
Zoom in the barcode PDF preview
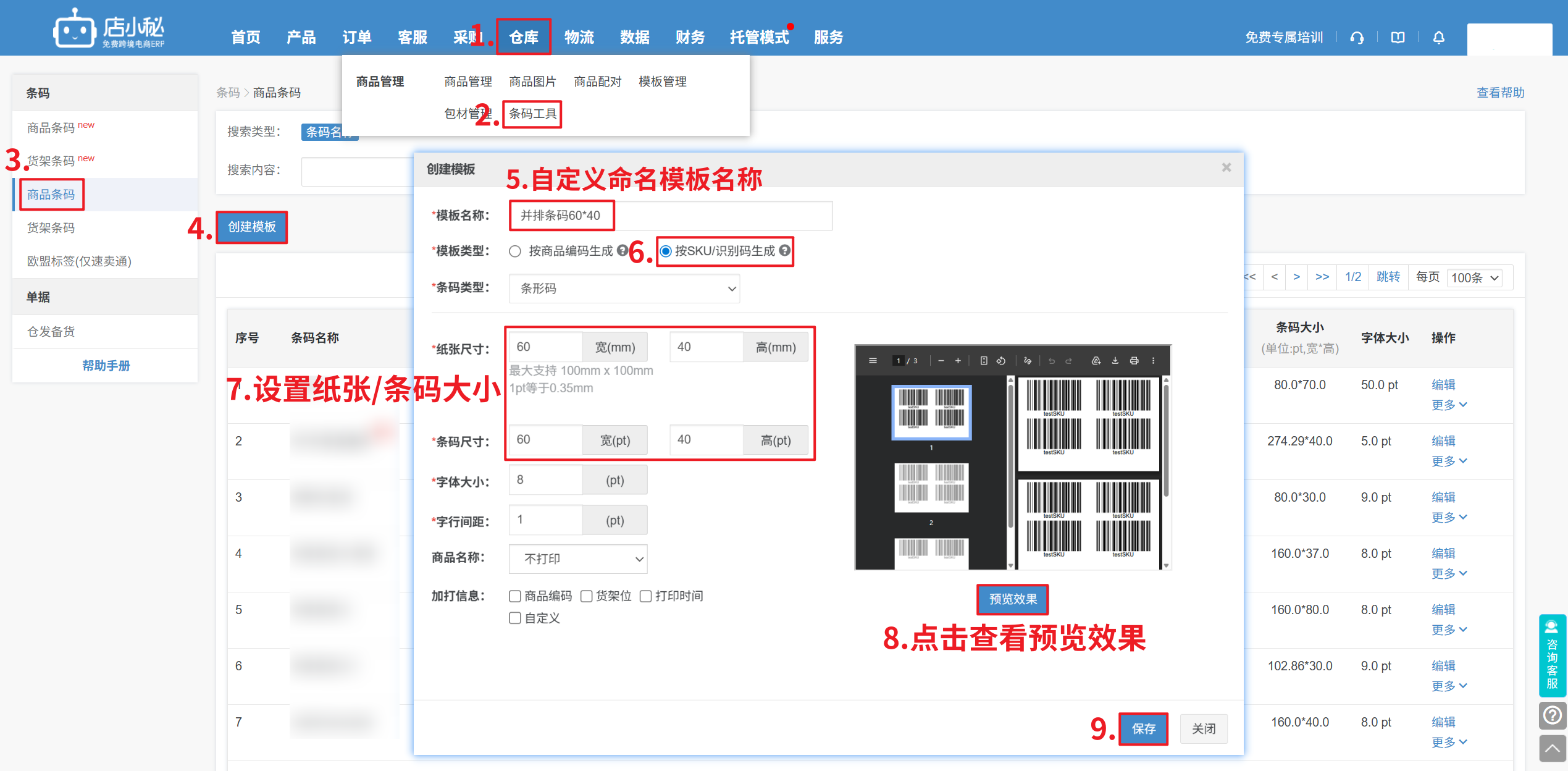coord(958,361)
